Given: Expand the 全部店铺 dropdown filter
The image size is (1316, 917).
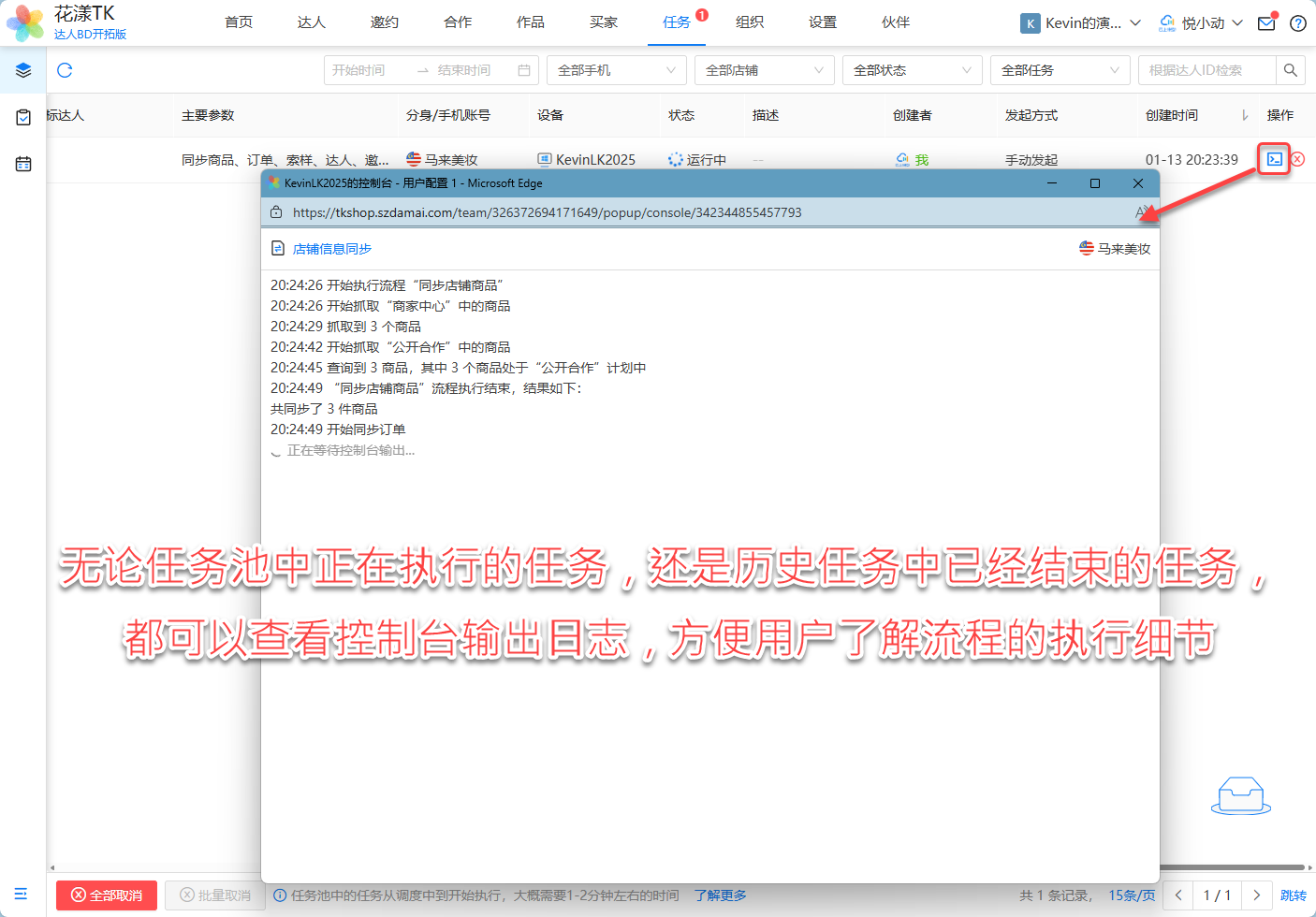Looking at the screenshot, I should point(764,70).
